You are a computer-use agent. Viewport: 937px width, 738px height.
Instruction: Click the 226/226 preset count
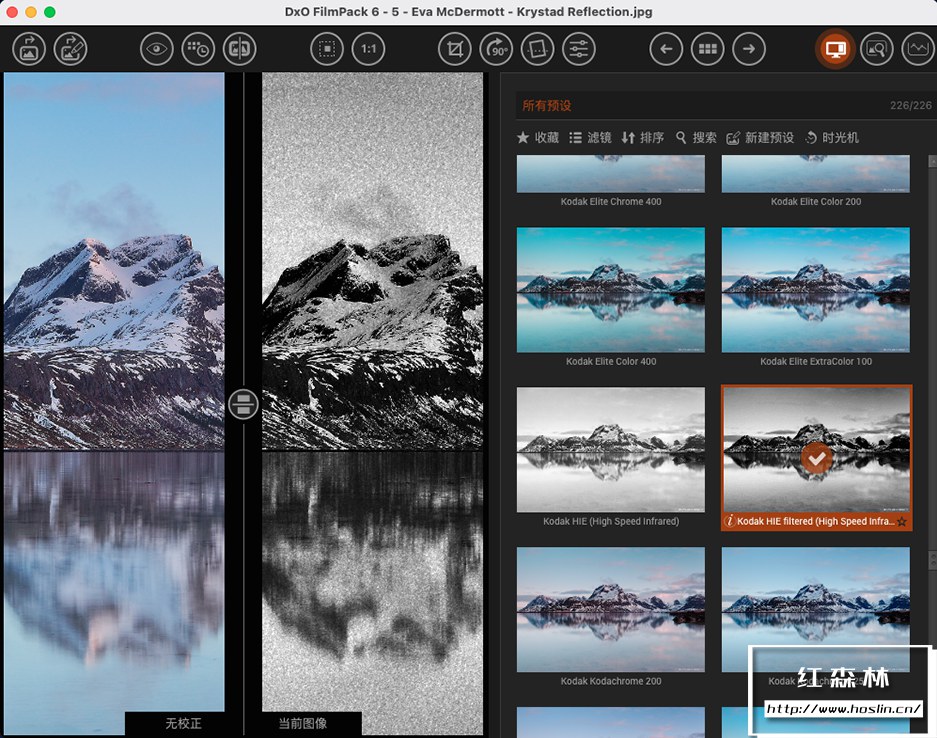tap(911, 106)
